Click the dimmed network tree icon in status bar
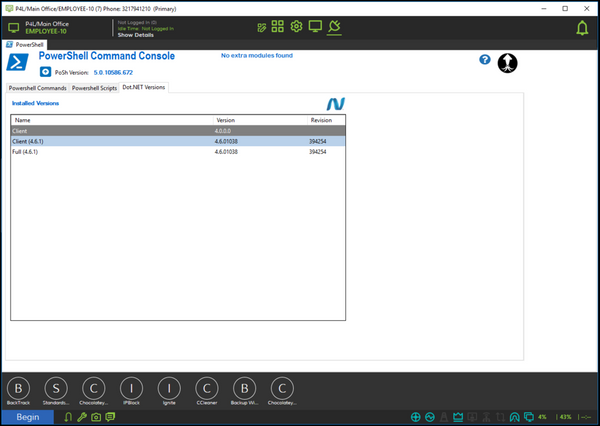The height and width of the screenshot is (426, 600). [486, 417]
